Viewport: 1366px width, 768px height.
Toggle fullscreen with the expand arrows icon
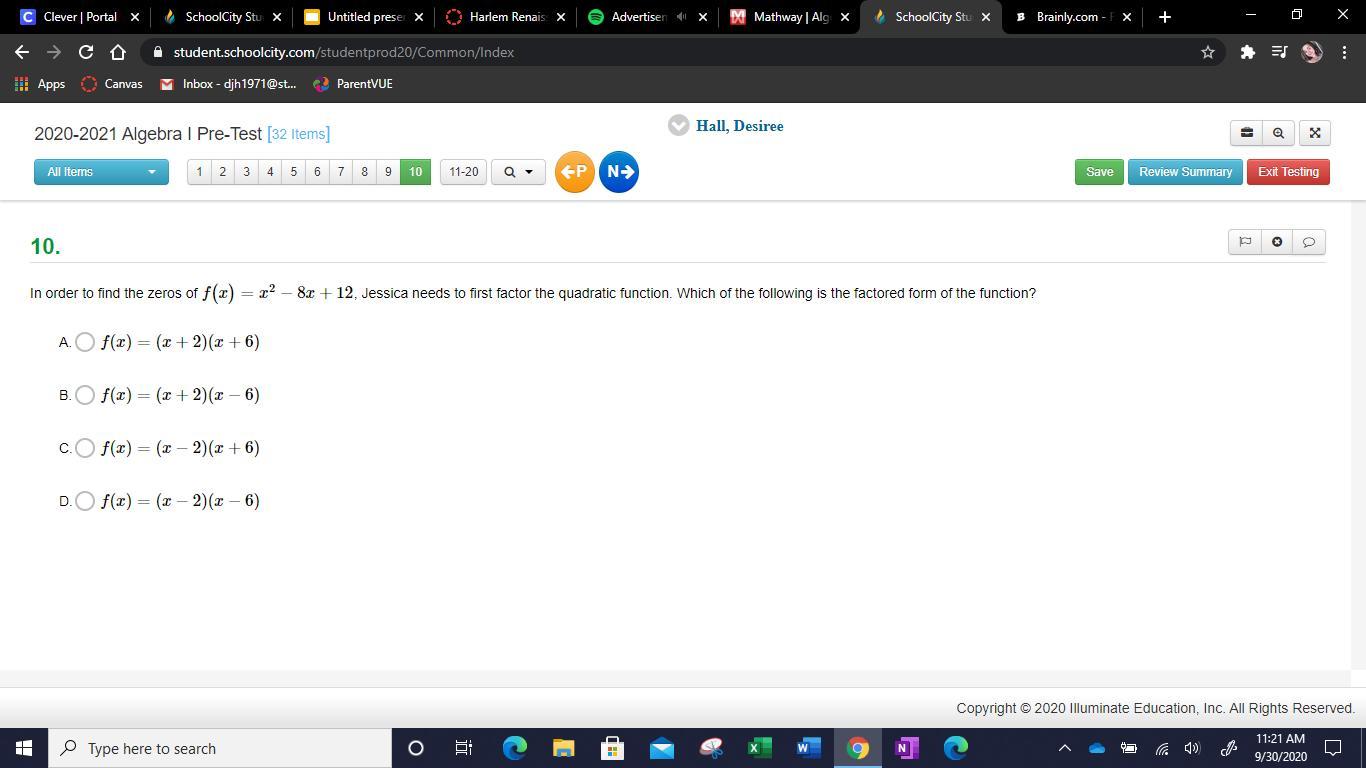click(x=1315, y=133)
